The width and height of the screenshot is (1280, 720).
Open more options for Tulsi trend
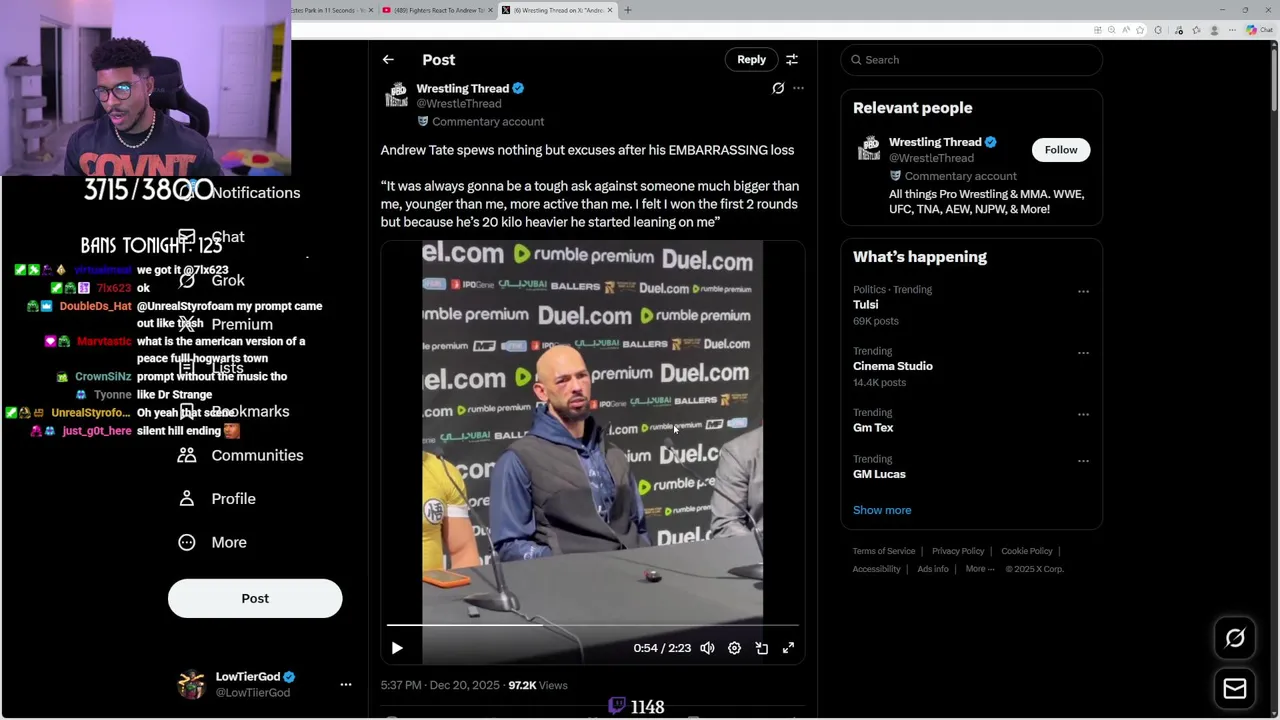(x=1083, y=291)
